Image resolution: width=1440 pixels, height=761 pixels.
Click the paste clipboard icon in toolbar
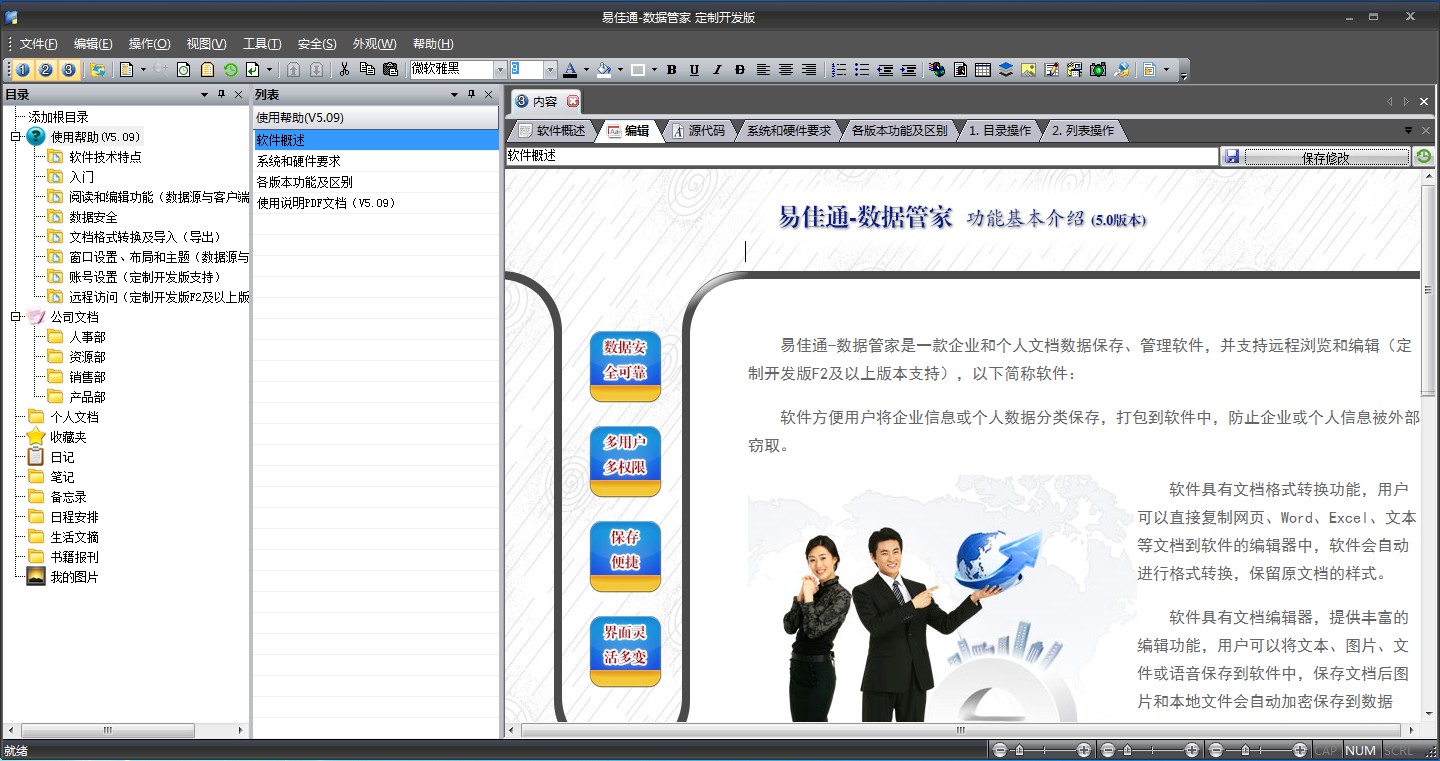390,70
